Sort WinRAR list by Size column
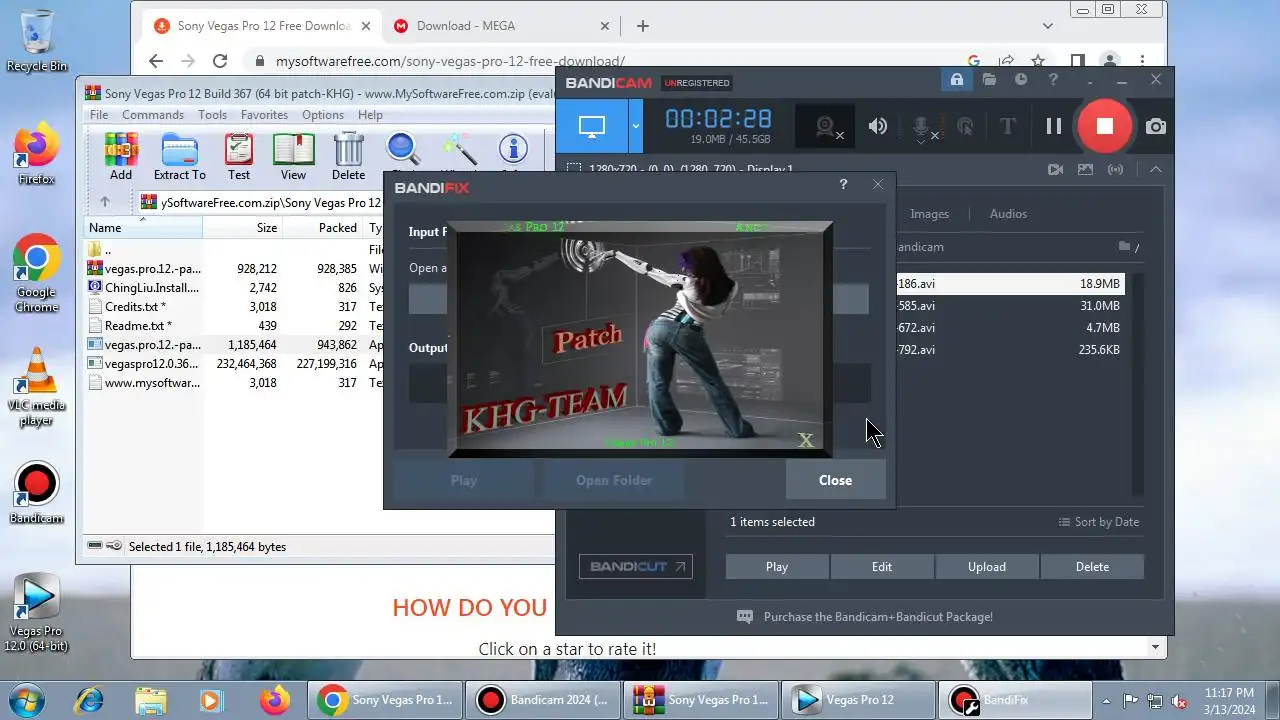Image resolution: width=1280 pixels, height=720 pixels. [243, 228]
